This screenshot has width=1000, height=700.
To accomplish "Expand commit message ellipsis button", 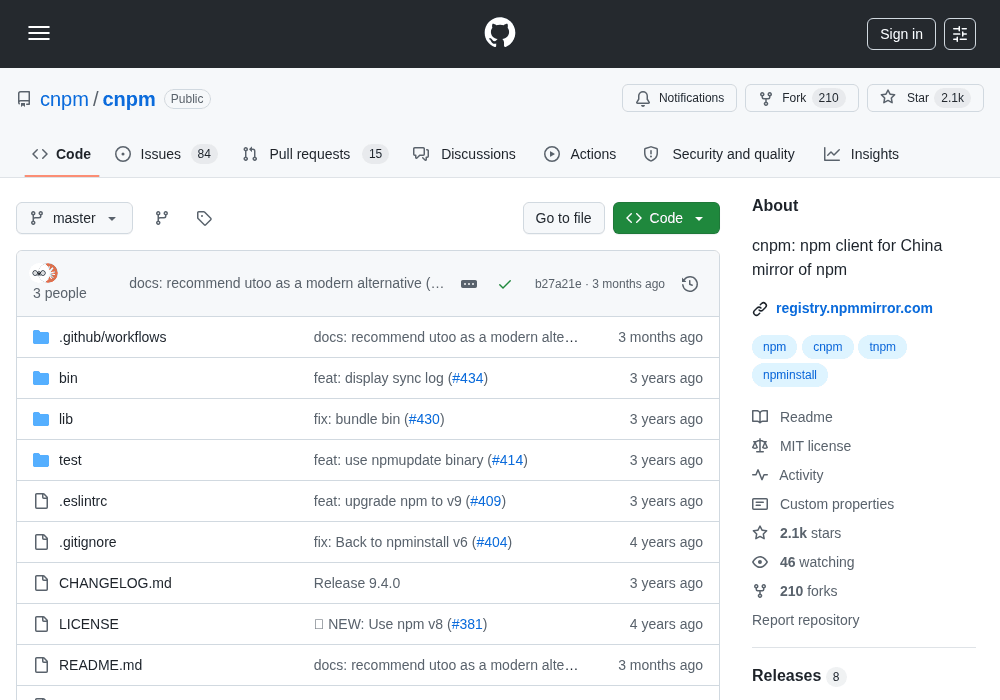I will (x=469, y=284).
